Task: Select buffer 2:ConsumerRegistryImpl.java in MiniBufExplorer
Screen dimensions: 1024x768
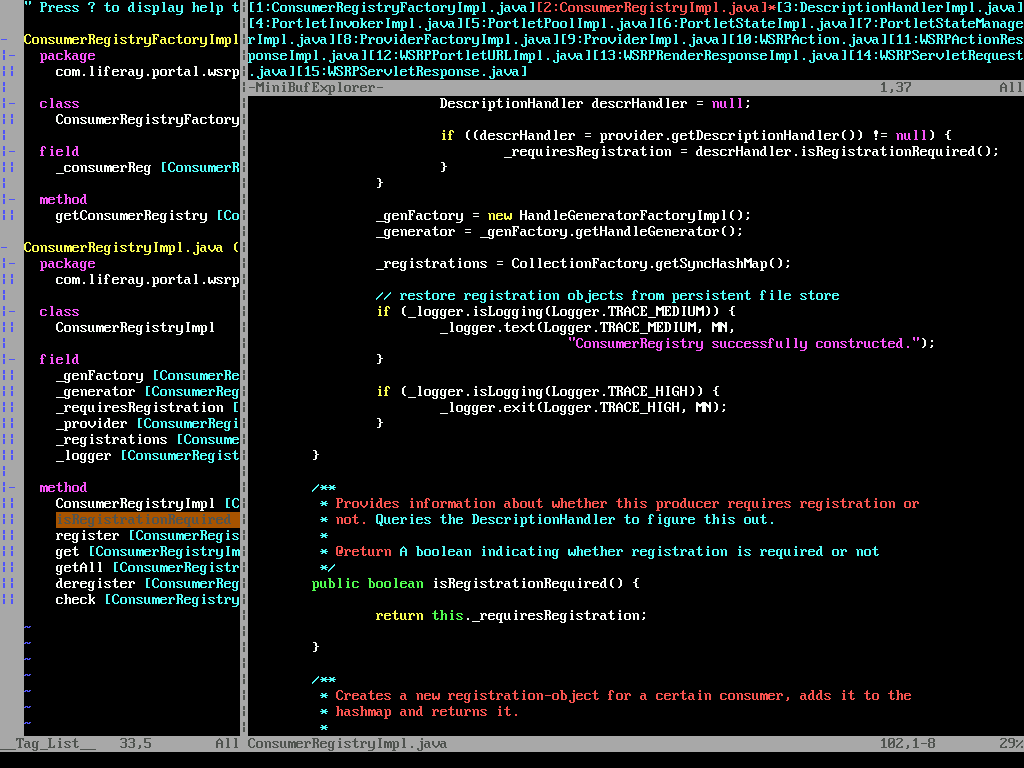Action: 654,8
